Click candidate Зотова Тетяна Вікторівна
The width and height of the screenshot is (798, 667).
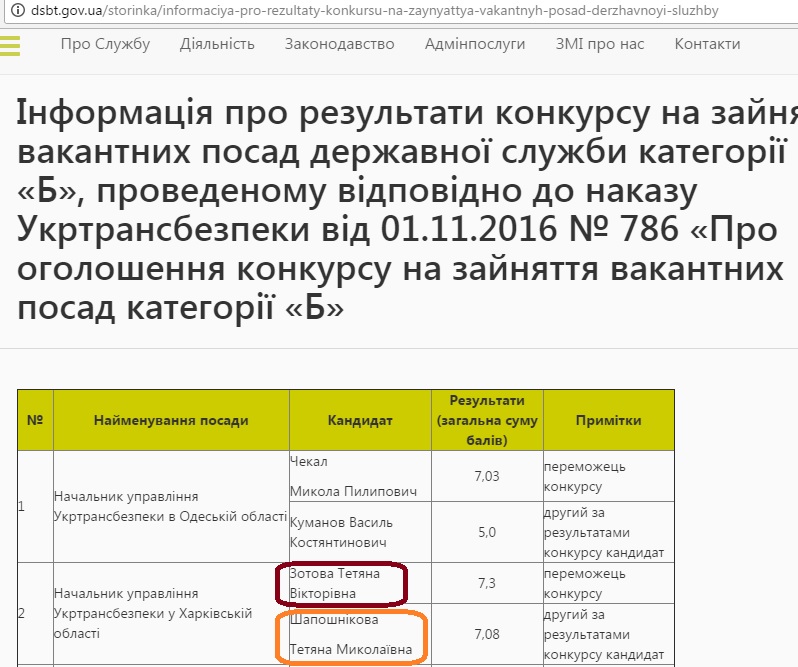click(360, 583)
